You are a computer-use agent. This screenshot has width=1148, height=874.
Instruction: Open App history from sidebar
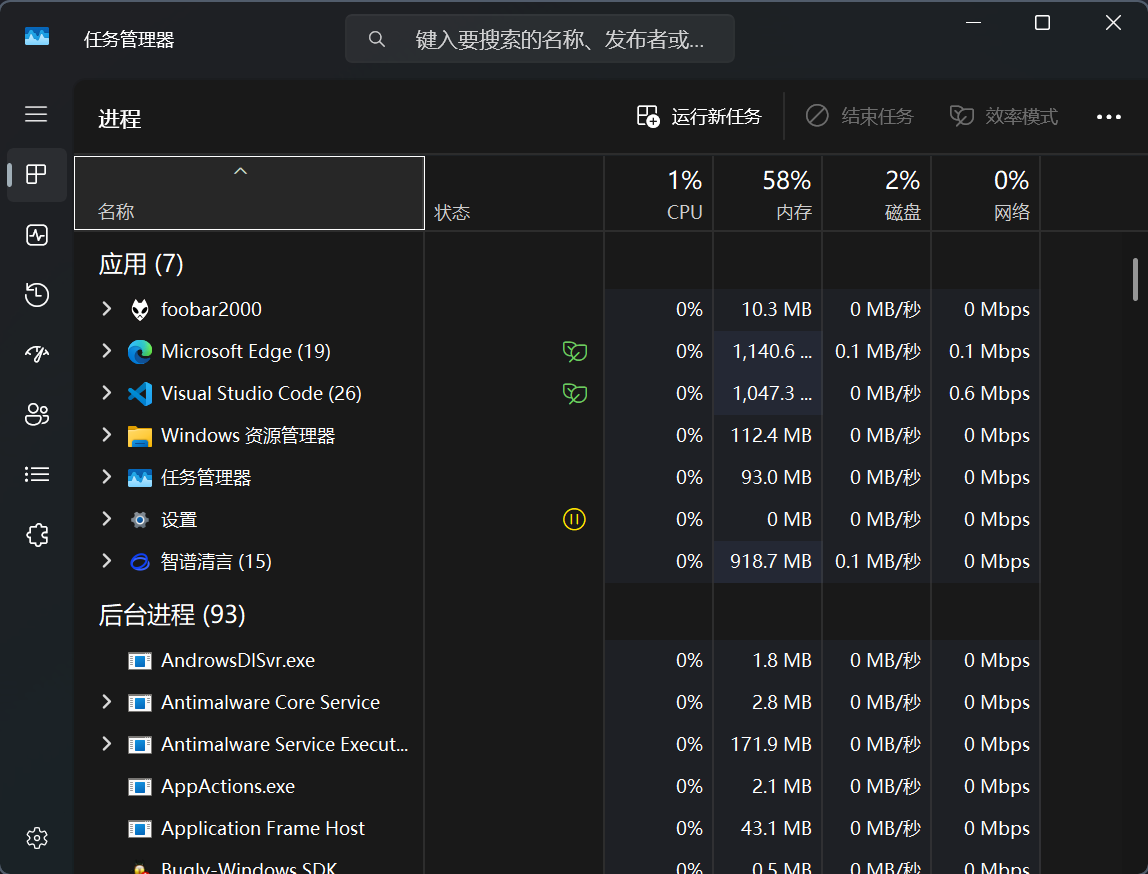[x=37, y=295]
